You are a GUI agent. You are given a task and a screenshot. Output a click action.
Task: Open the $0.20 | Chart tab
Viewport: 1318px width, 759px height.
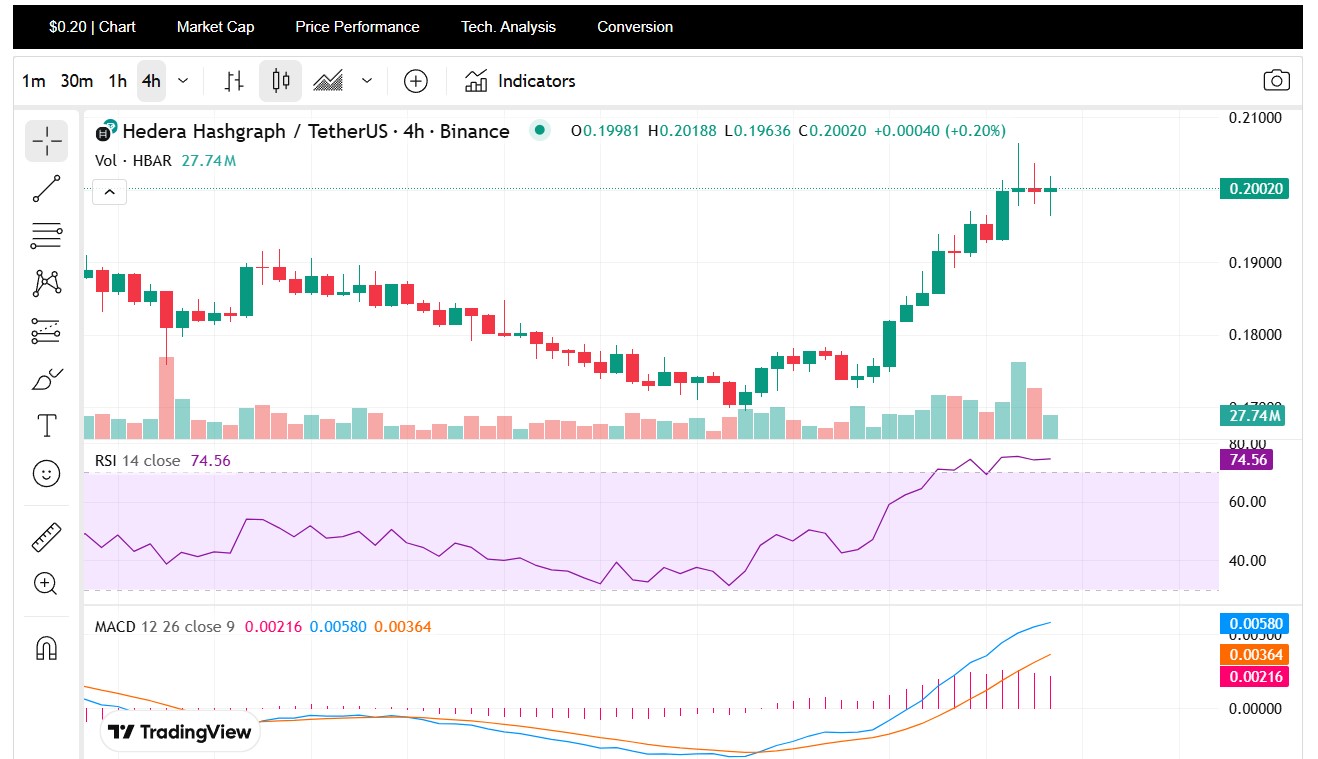(x=92, y=27)
